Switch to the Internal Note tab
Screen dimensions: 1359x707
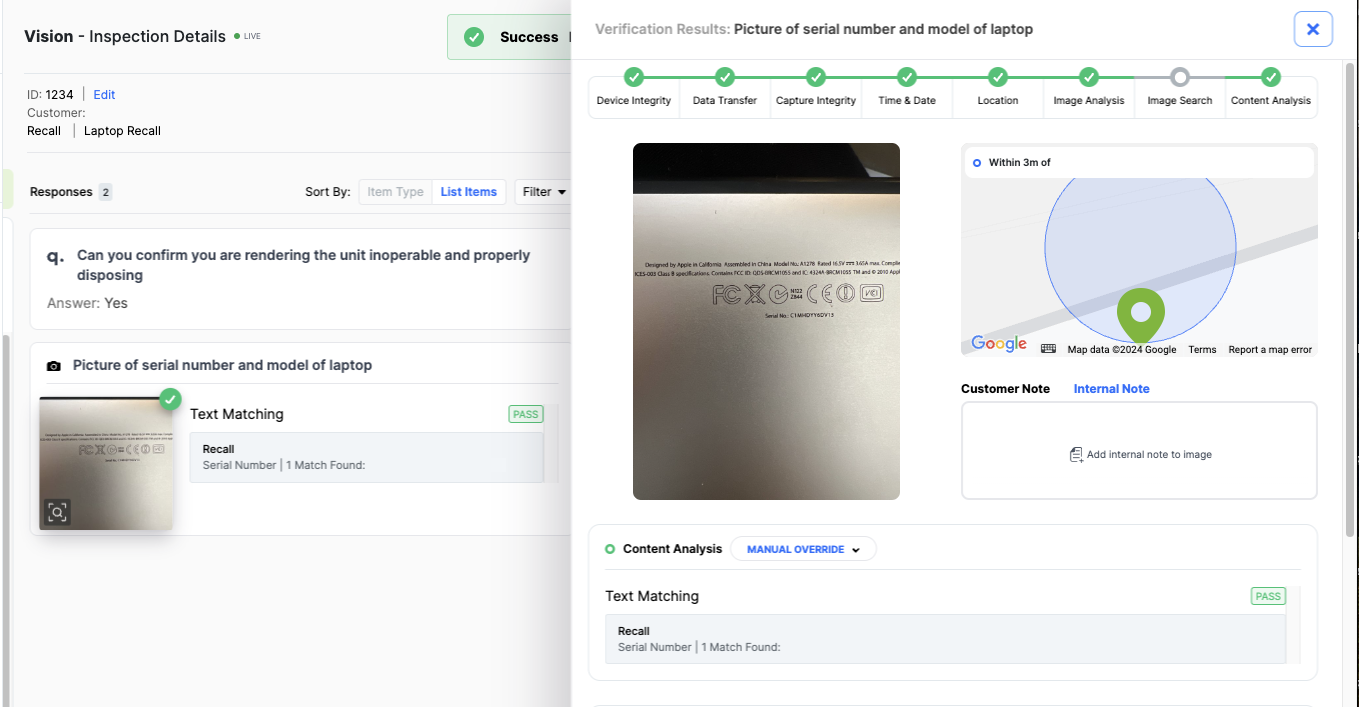[x=1111, y=389]
